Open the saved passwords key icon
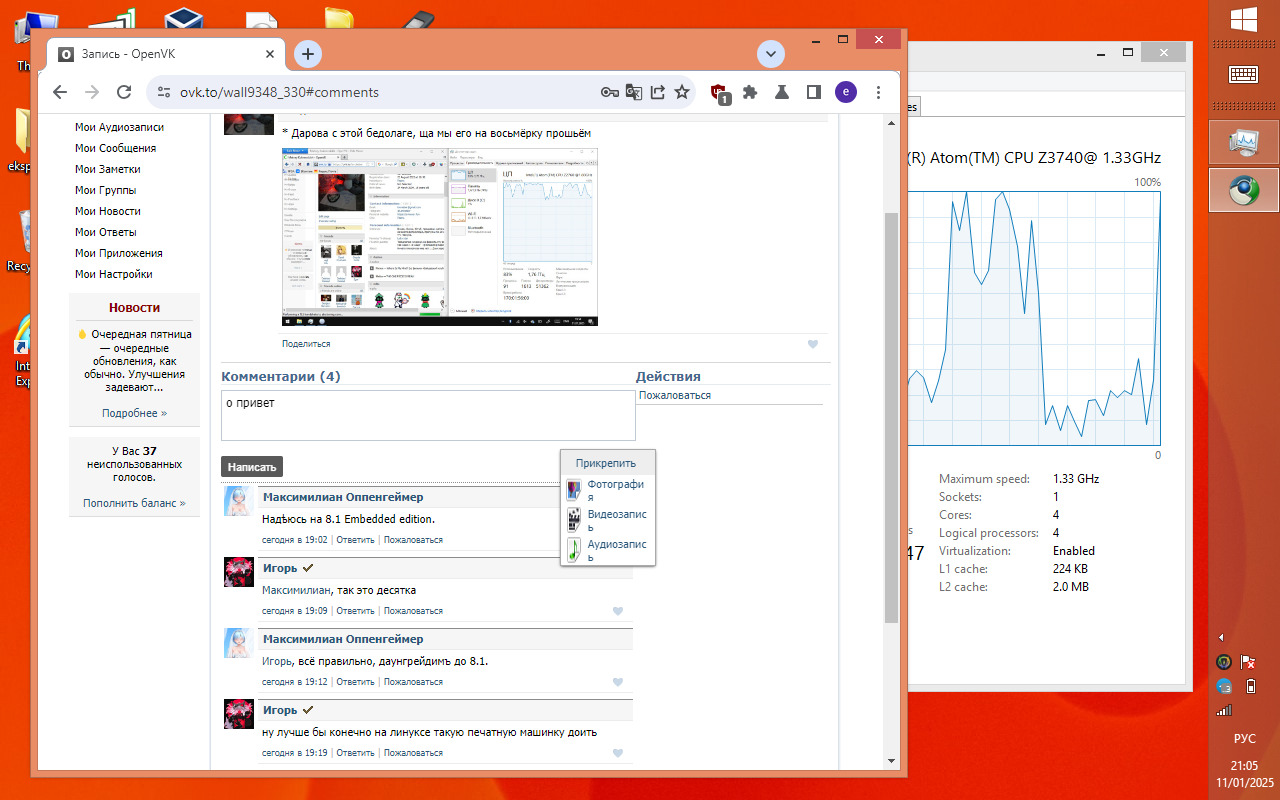The image size is (1280, 800). coord(609,92)
